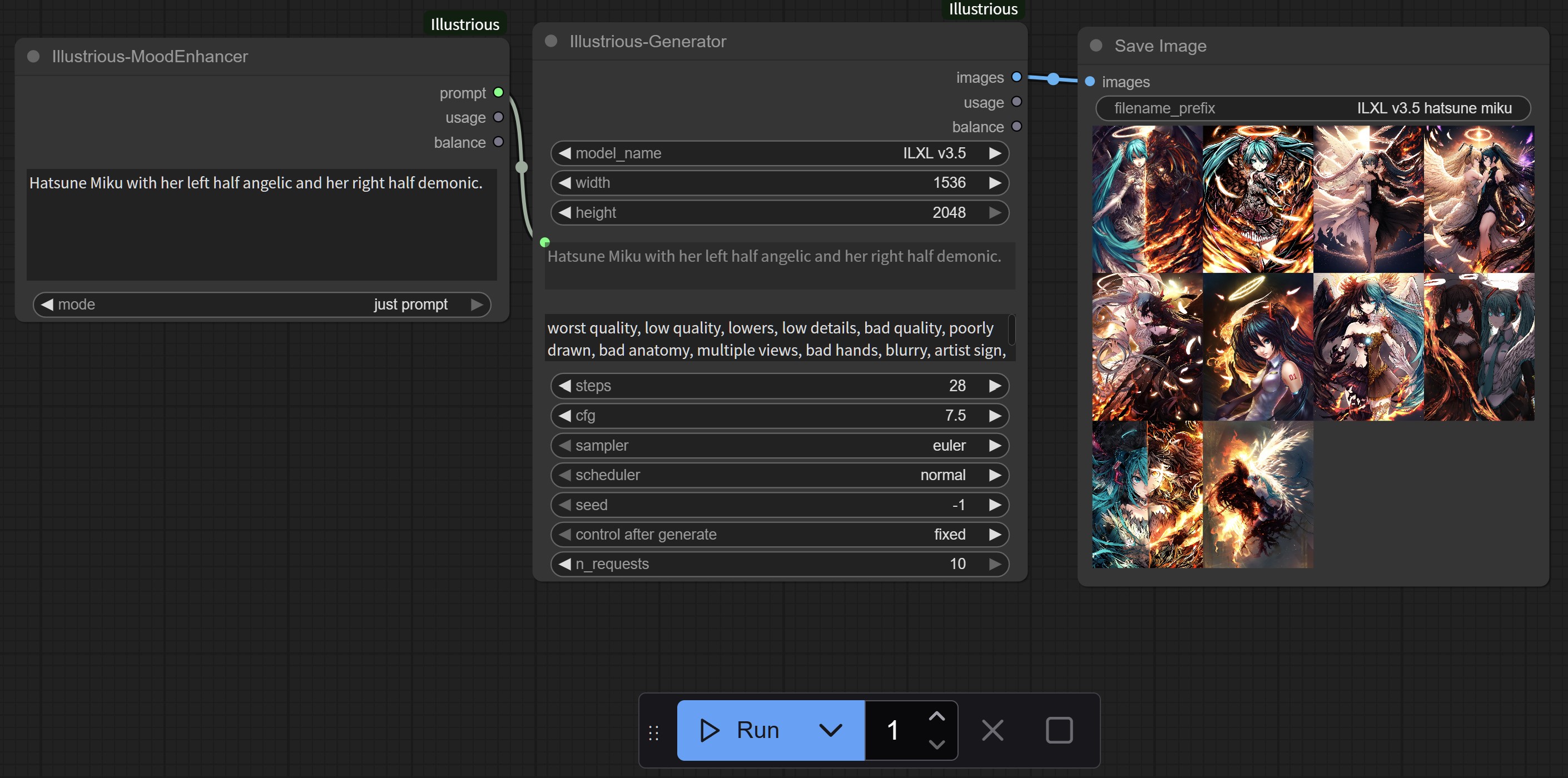Image resolution: width=1568 pixels, height=778 pixels.
Task: Open the scheduler combo showing normal
Action: click(x=780, y=475)
